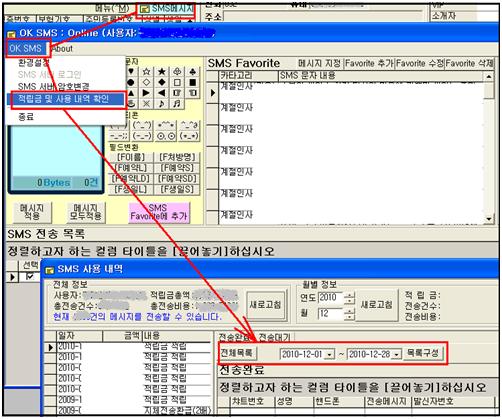Click the 월 spinner arrows
Viewport: 502px width, 419px height.
349,313
